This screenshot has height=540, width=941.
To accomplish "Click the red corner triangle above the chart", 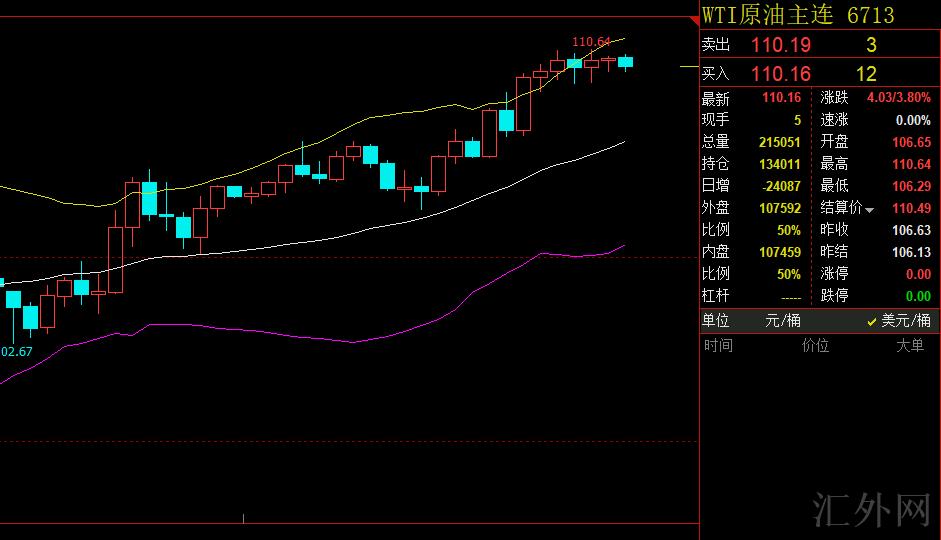I will pos(694,17).
